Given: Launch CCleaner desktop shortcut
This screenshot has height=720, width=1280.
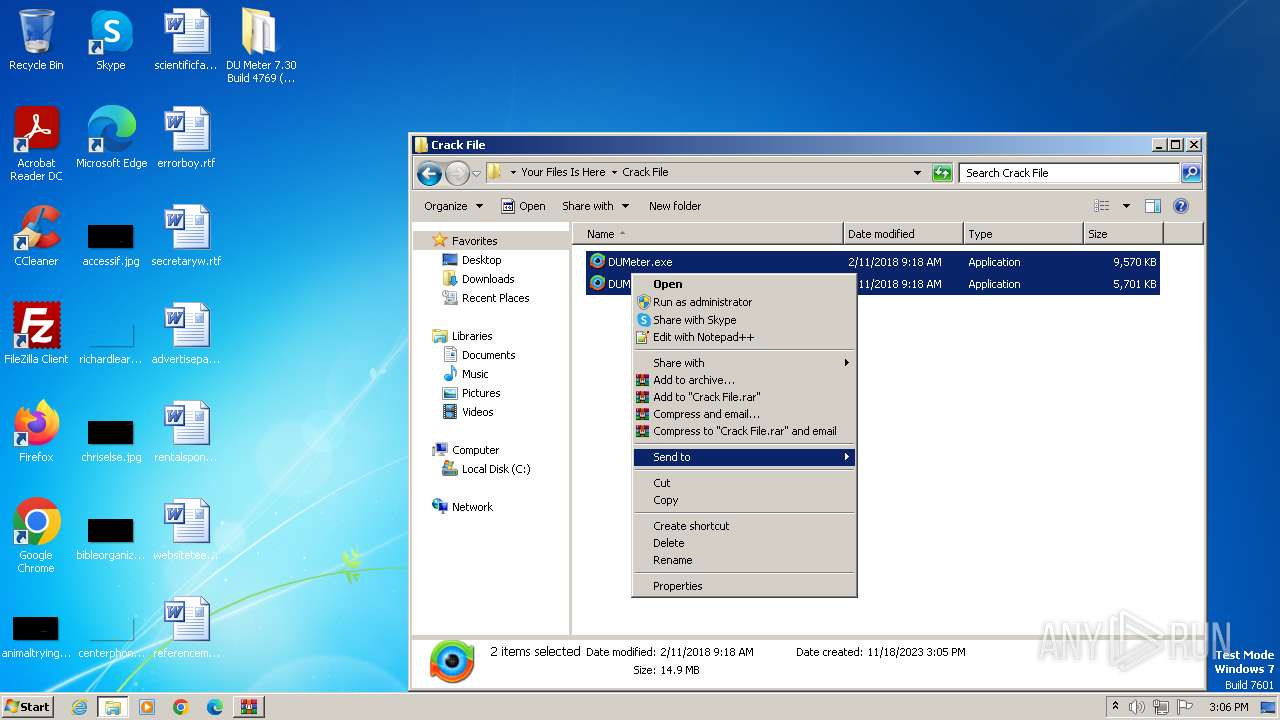Looking at the screenshot, I should pos(36,236).
